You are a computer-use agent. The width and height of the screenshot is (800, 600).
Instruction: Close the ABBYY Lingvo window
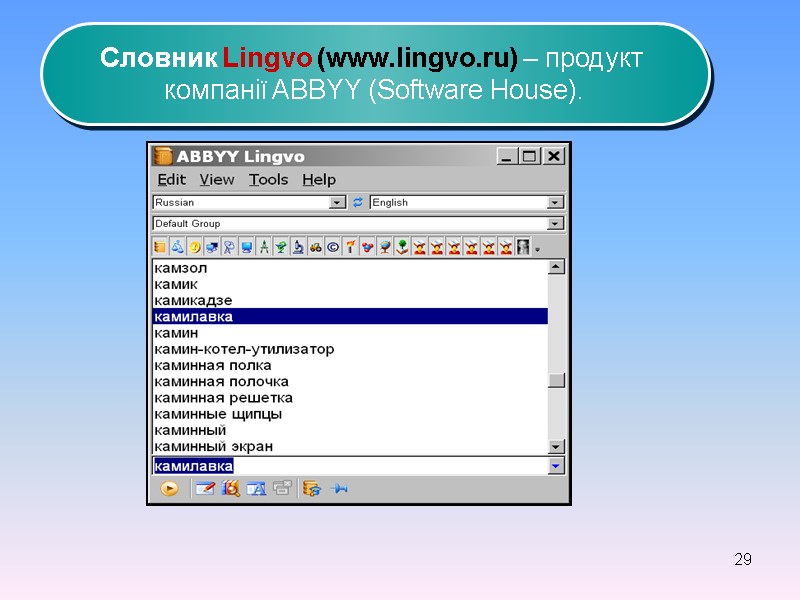tap(554, 156)
